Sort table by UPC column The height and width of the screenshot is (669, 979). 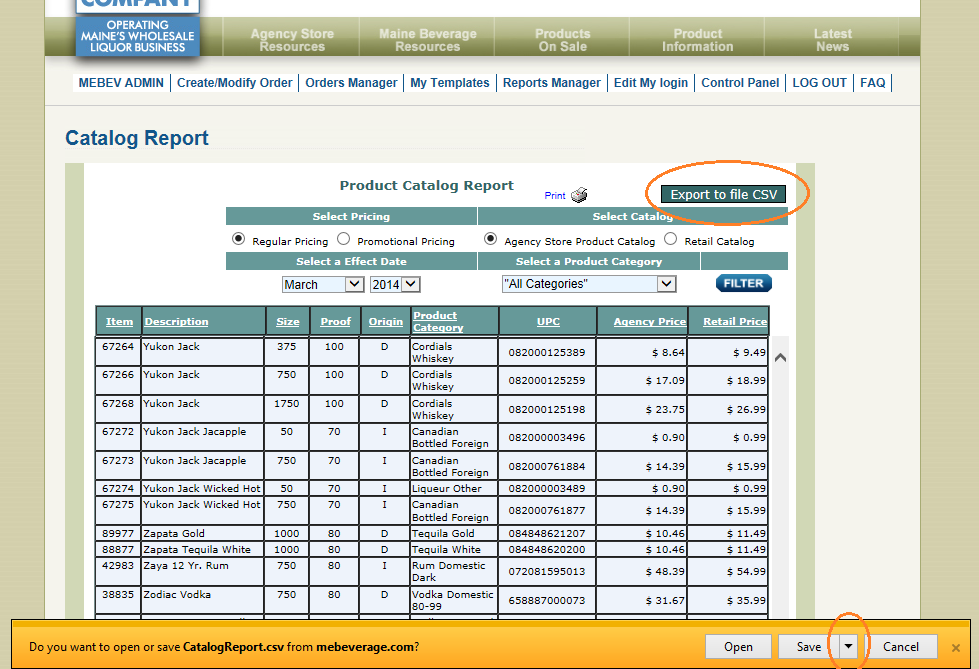[548, 321]
